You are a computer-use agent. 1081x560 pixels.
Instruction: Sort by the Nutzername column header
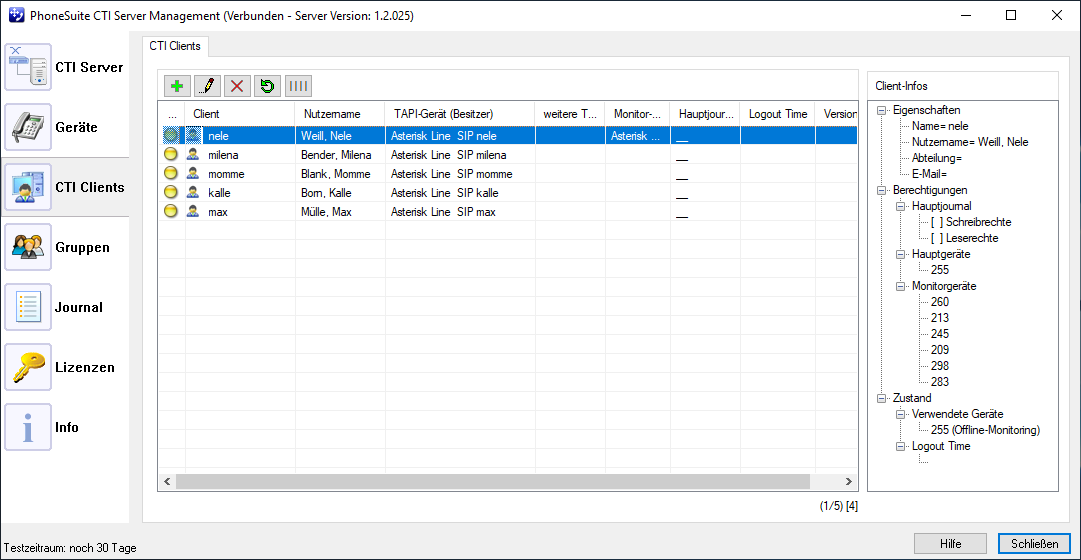coord(331,114)
